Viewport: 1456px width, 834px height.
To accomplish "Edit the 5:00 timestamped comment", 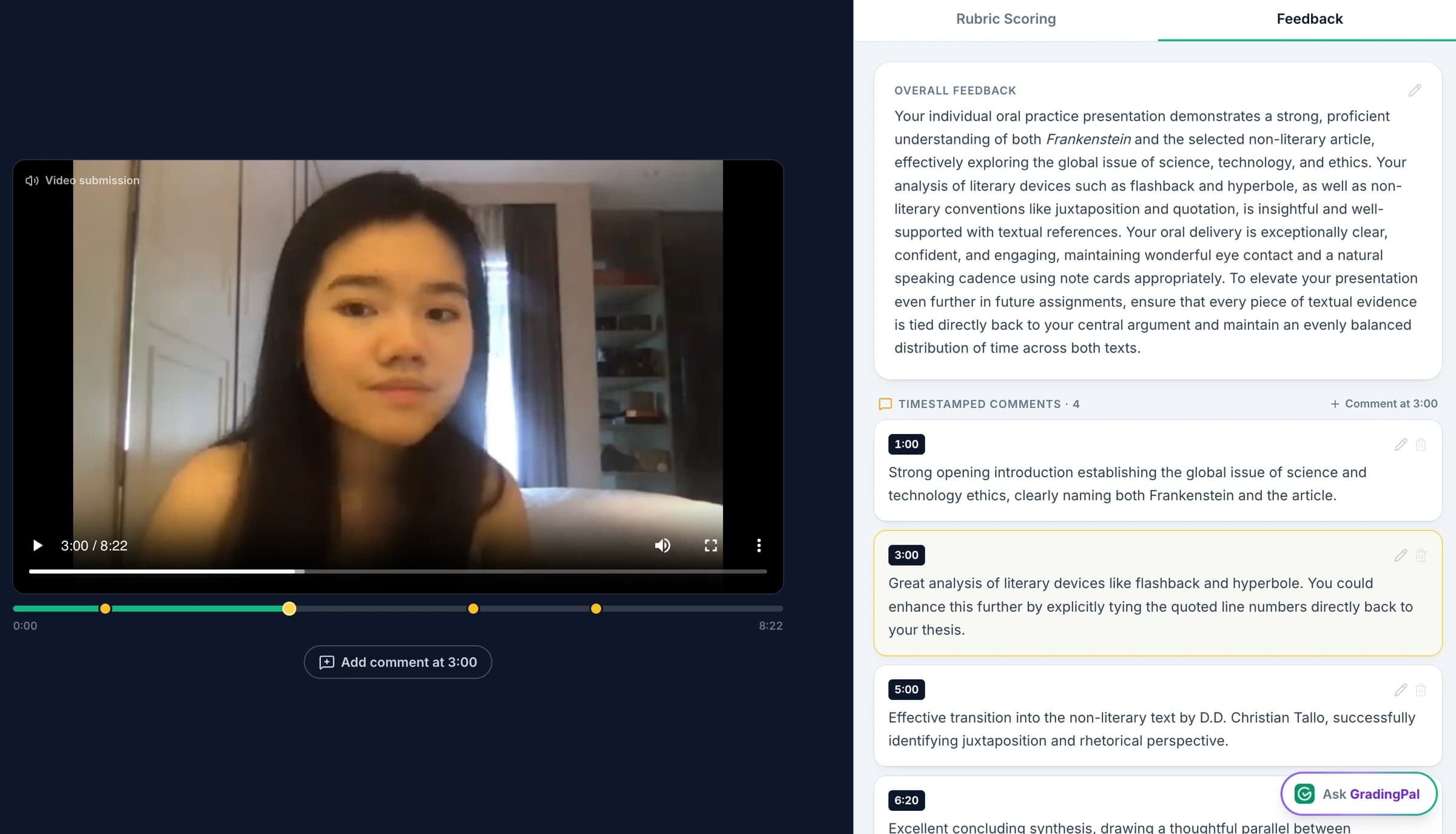I will [x=1400, y=690].
